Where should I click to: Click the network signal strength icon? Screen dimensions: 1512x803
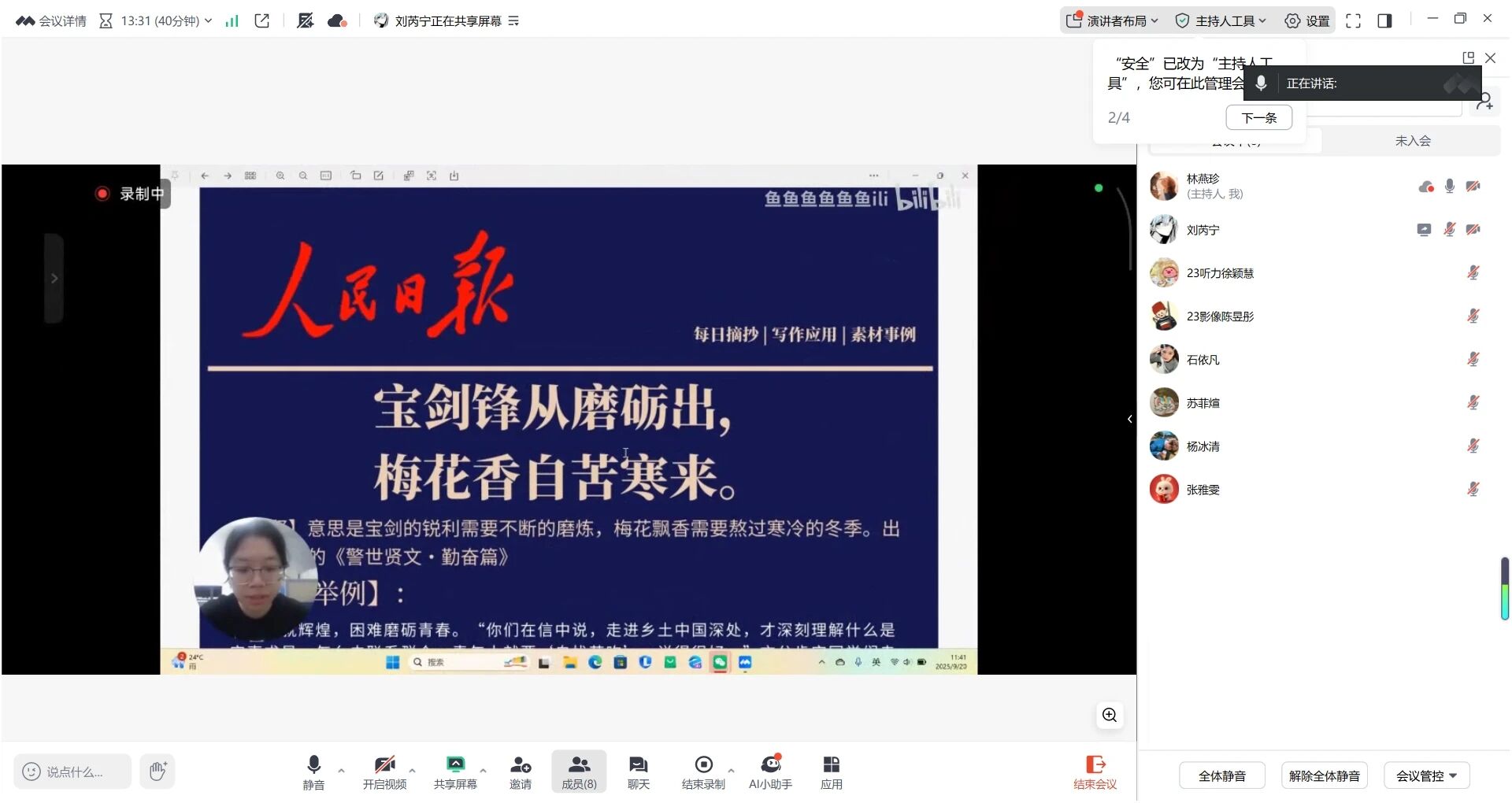(x=232, y=21)
